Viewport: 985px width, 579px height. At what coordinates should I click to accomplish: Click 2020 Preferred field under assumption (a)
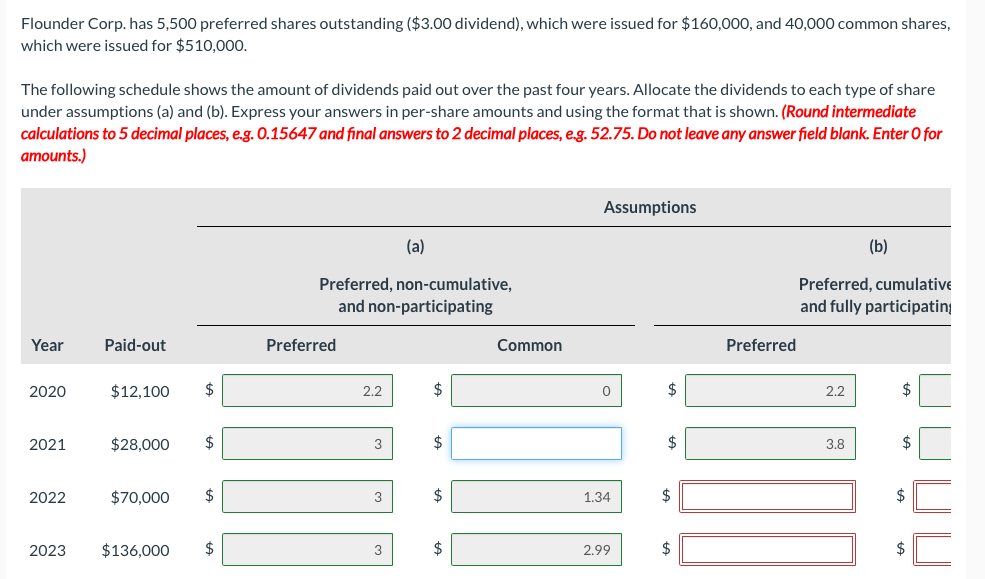(x=307, y=391)
